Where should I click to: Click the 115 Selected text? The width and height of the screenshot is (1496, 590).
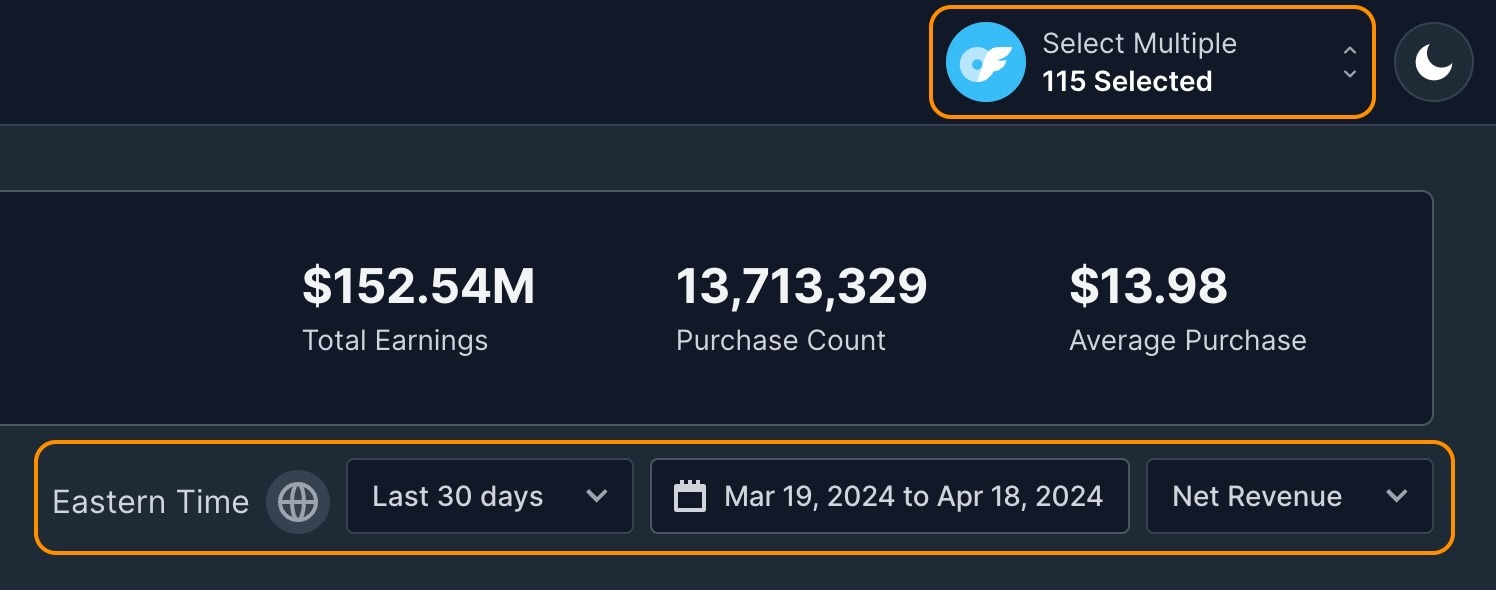(x=1127, y=82)
